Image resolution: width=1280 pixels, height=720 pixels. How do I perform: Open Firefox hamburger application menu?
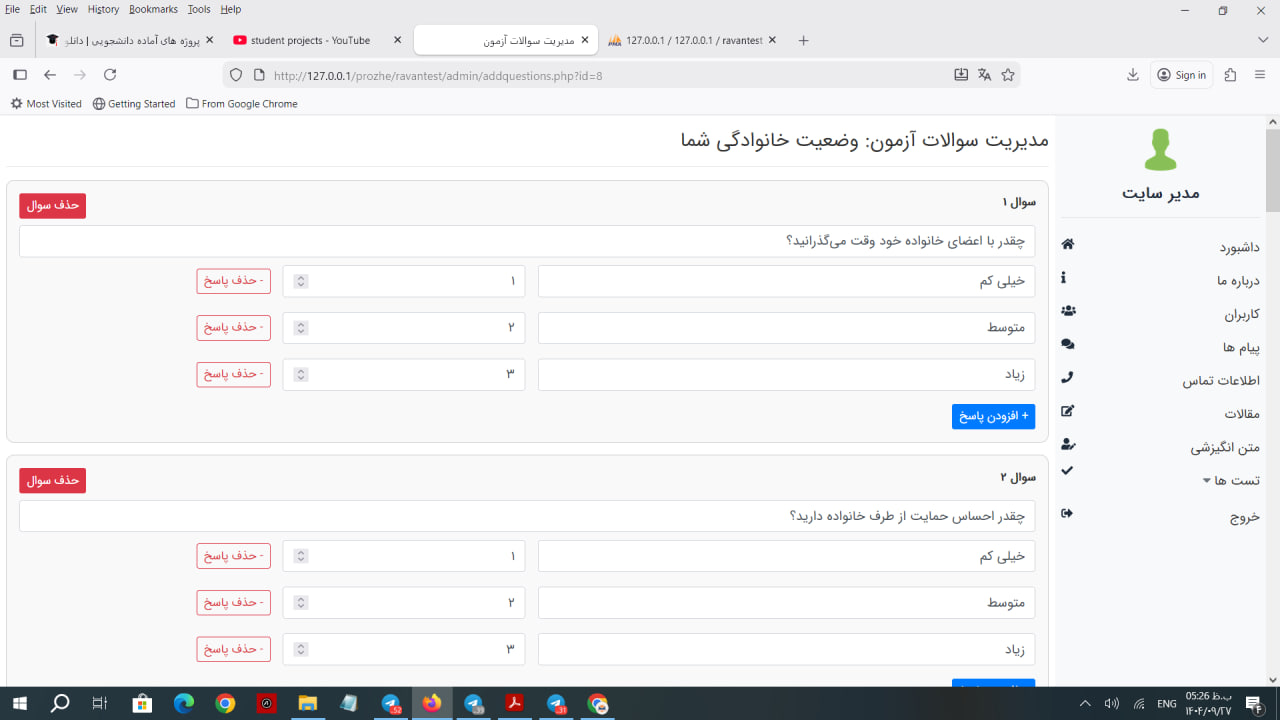1260,75
